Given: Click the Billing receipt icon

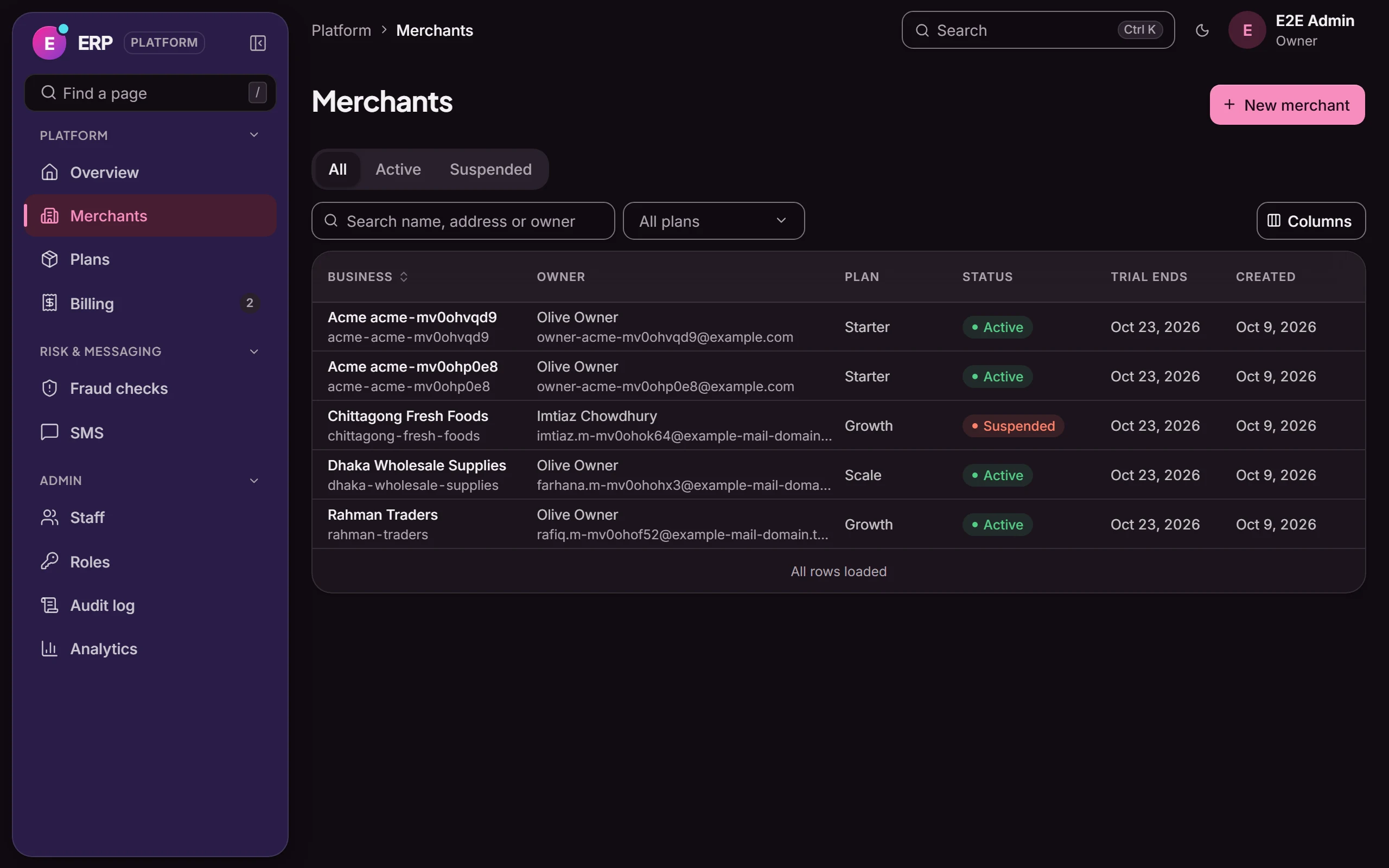Looking at the screenshot, I should pos(50,303).
